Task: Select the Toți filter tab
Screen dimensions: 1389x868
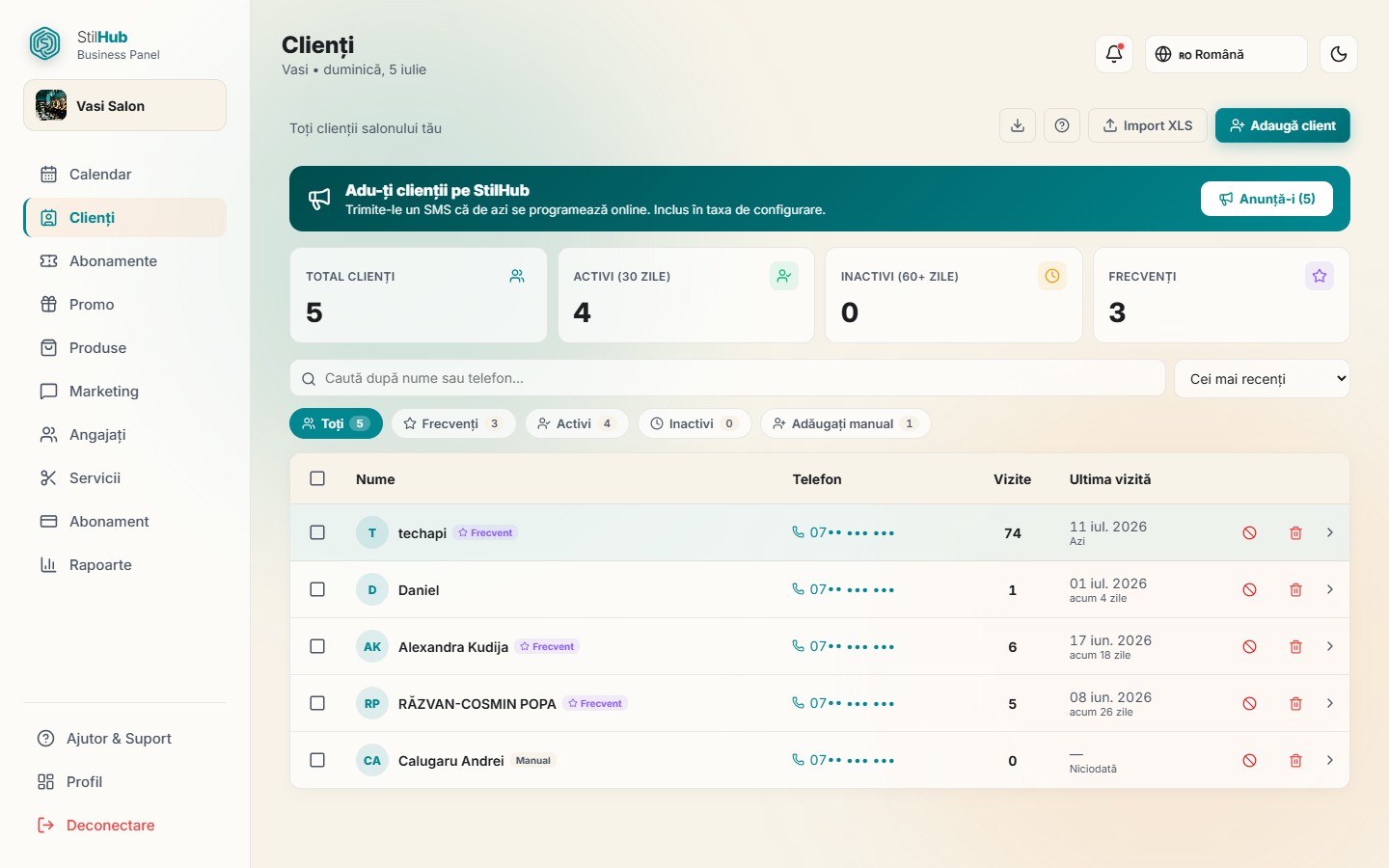Action: 336,423
